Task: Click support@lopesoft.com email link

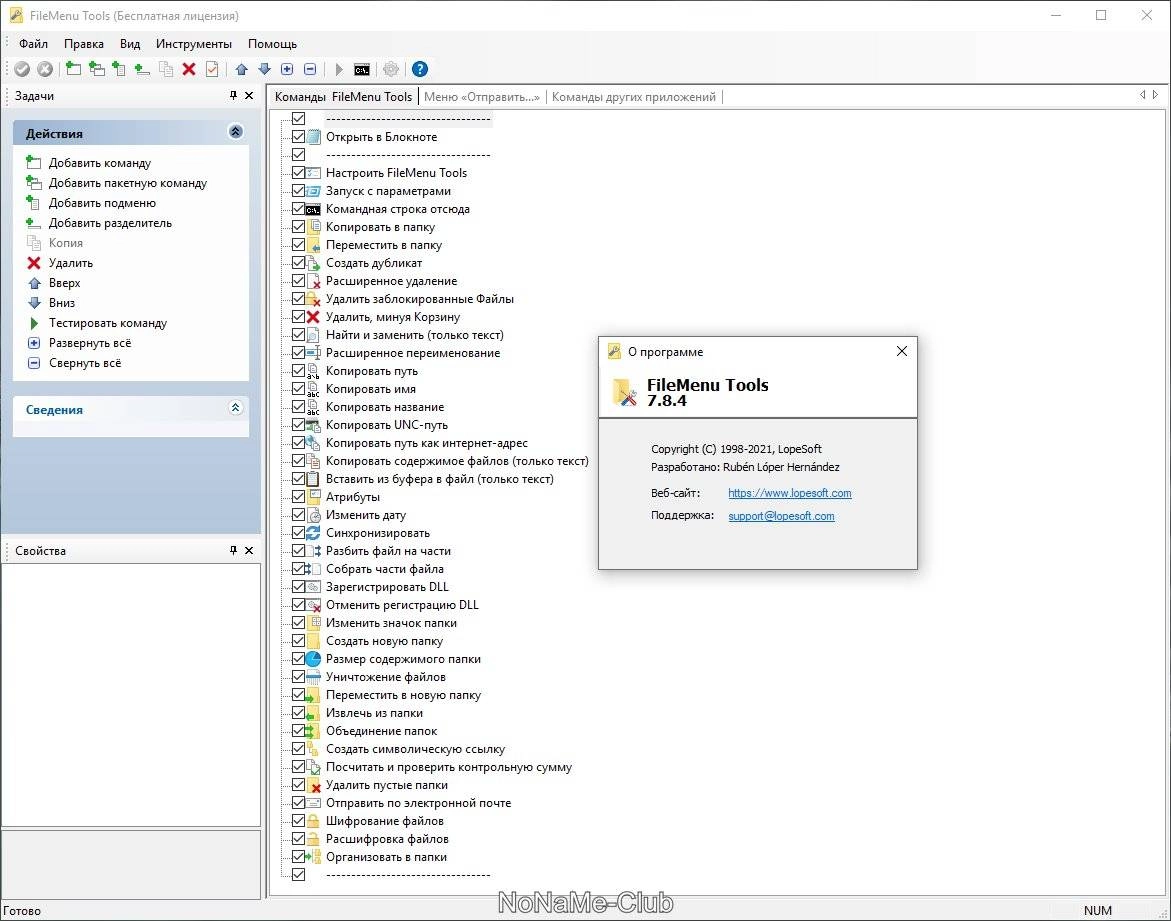Action: [781, 515]
